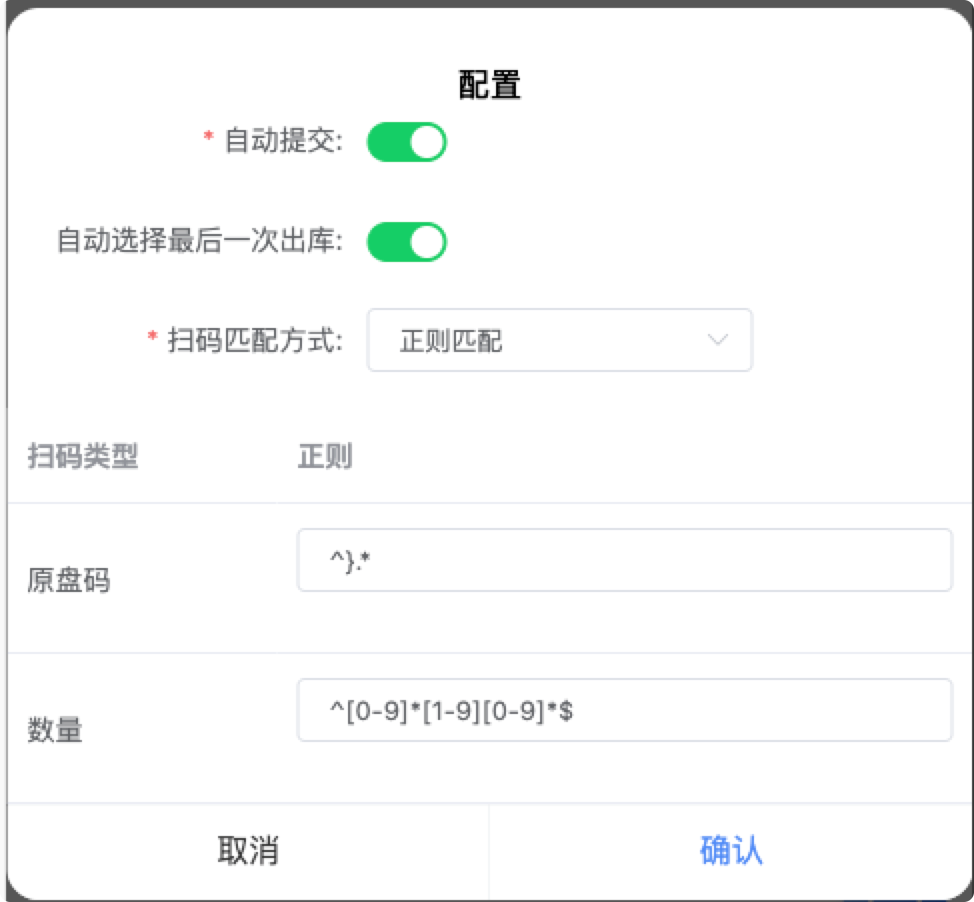
Task: Click the 原盘码 row label
Action: (68, 581)
